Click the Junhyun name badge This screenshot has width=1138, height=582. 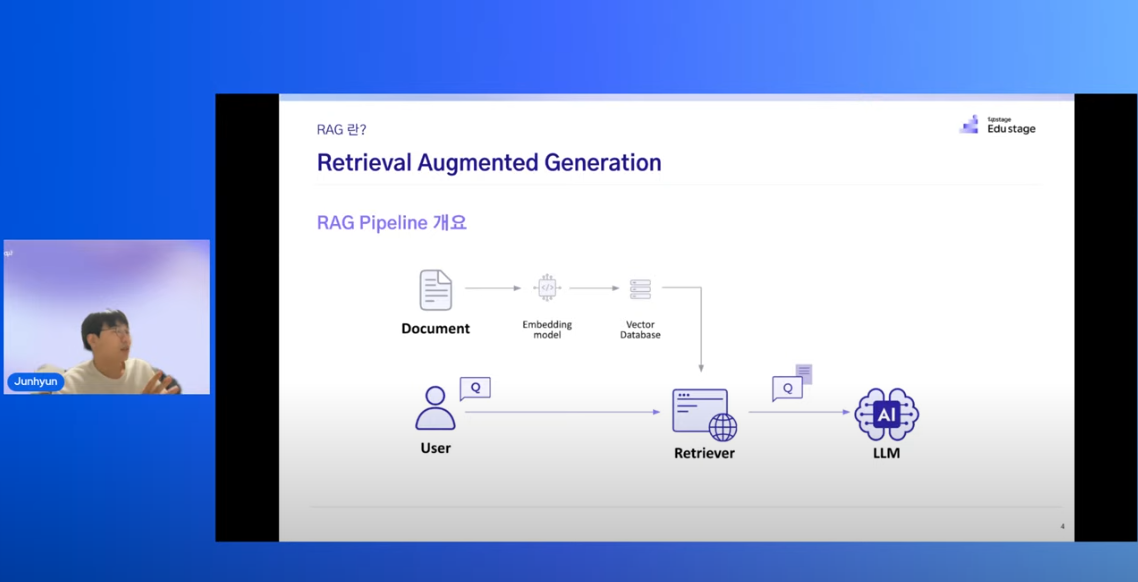[x=36, y=382]
